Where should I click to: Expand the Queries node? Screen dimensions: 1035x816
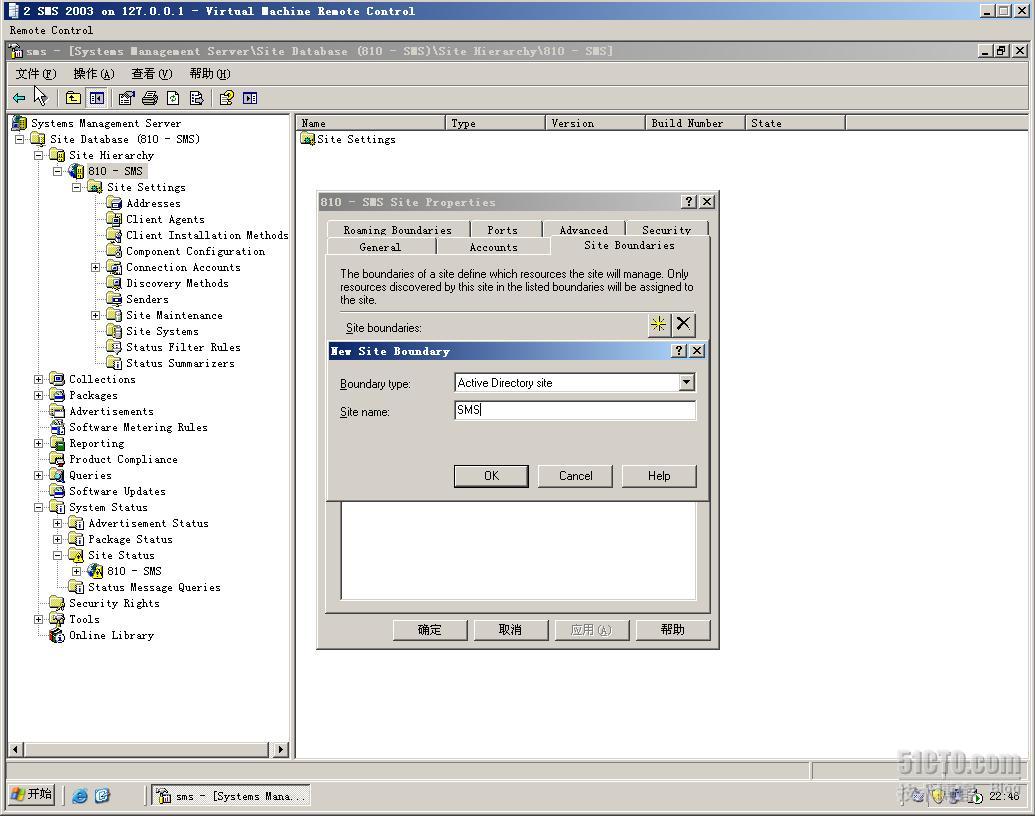39,475
